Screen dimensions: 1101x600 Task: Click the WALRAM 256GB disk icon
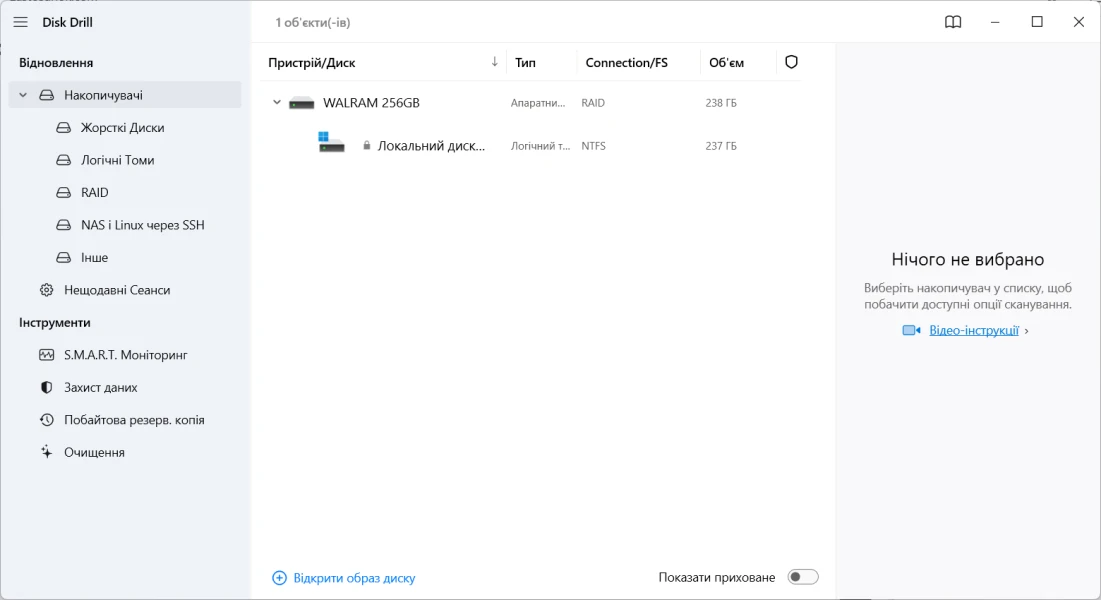click(x=301, y=103)
